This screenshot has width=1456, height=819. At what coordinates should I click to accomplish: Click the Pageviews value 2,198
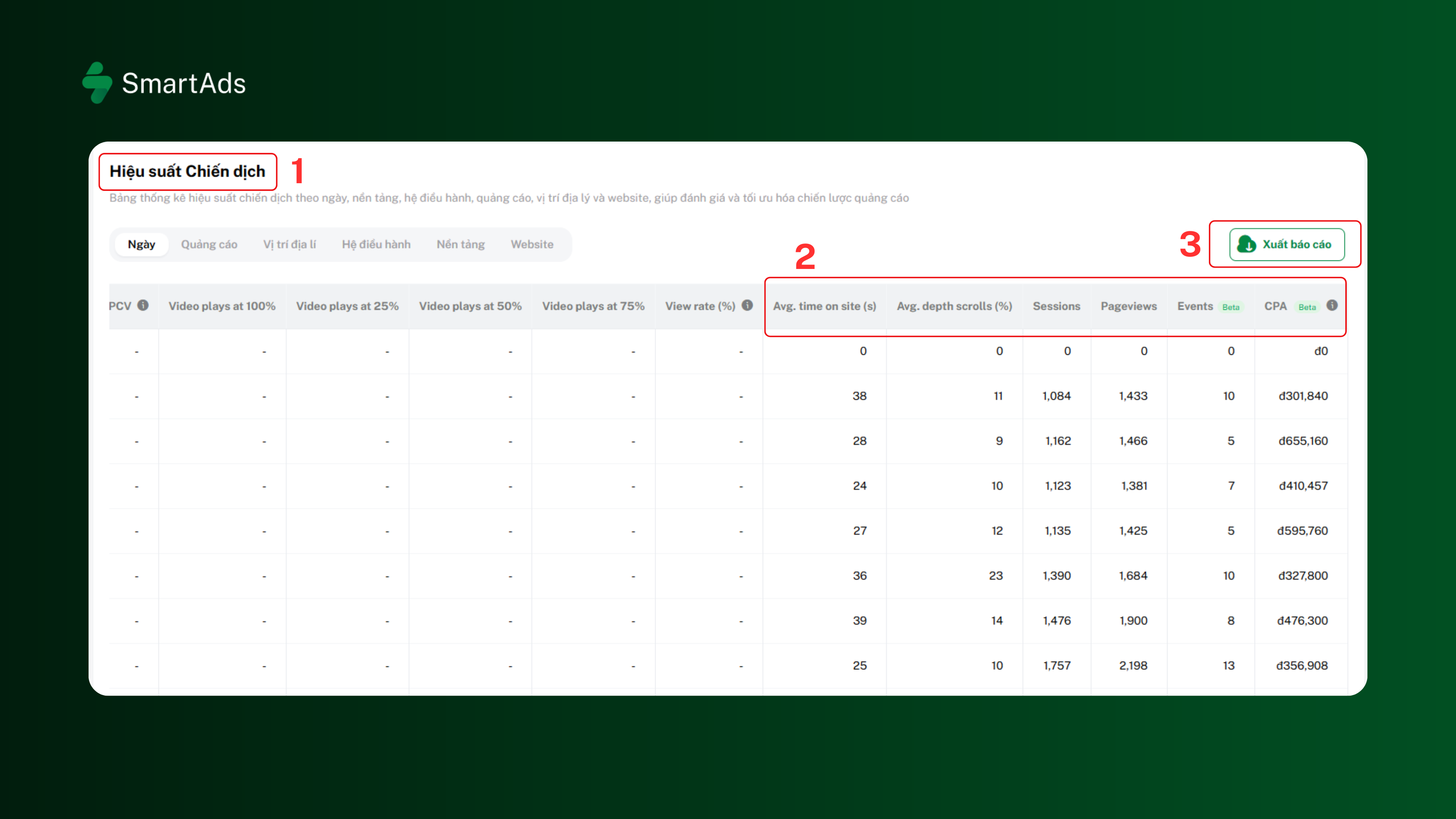[1133, 665]
